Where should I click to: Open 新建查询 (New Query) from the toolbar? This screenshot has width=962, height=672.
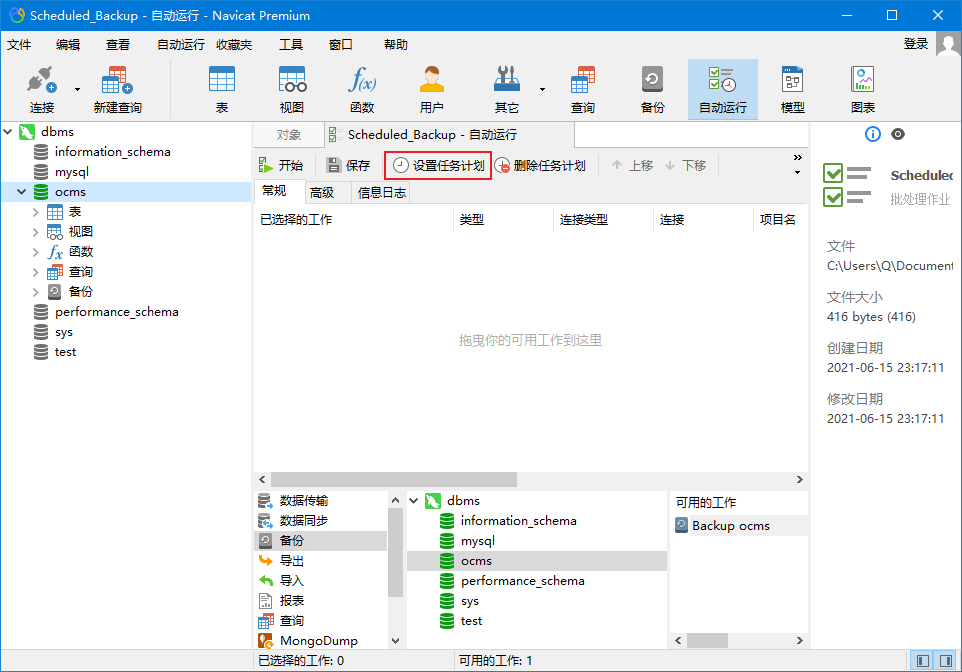tap(117, 88)
